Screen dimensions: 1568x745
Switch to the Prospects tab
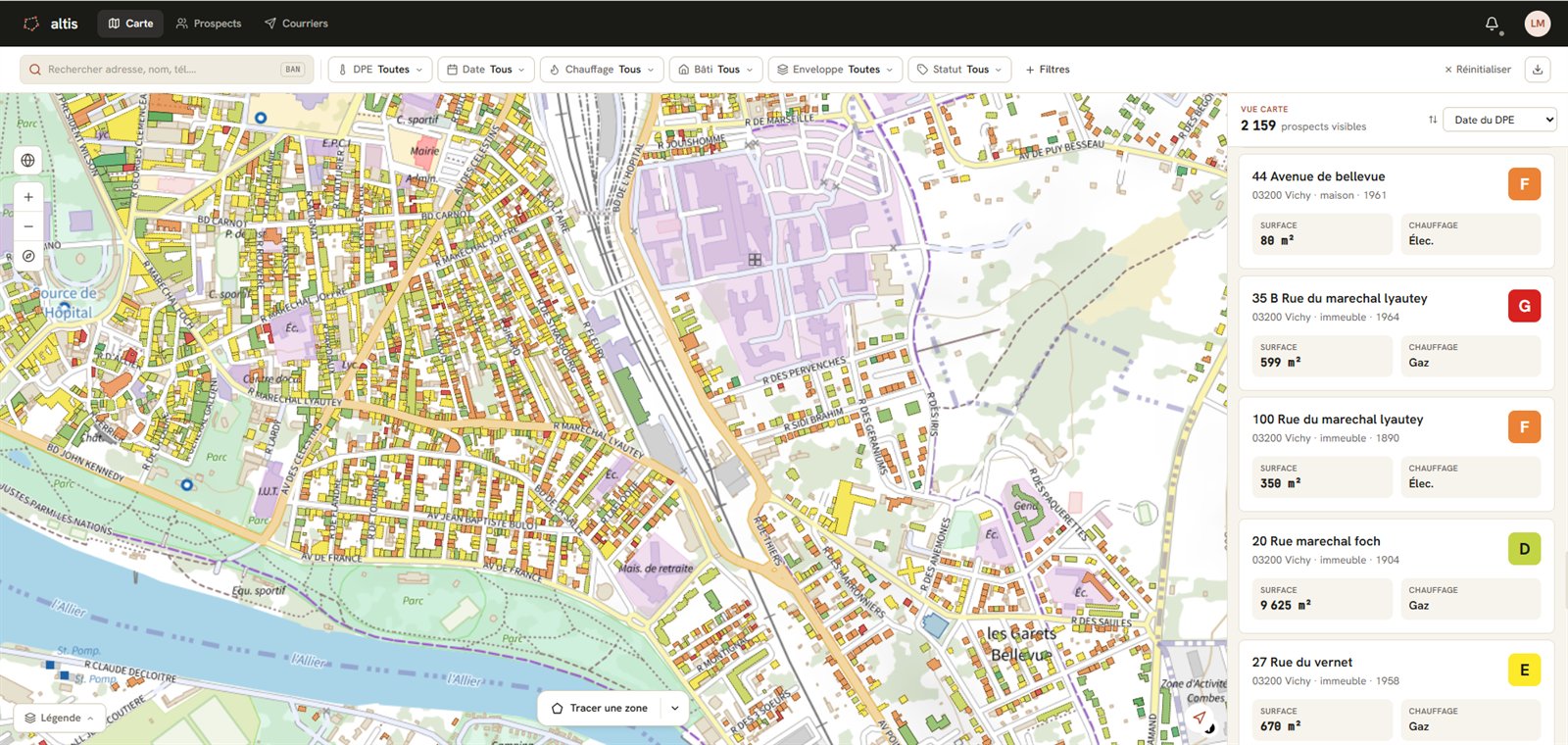point(209,24)
